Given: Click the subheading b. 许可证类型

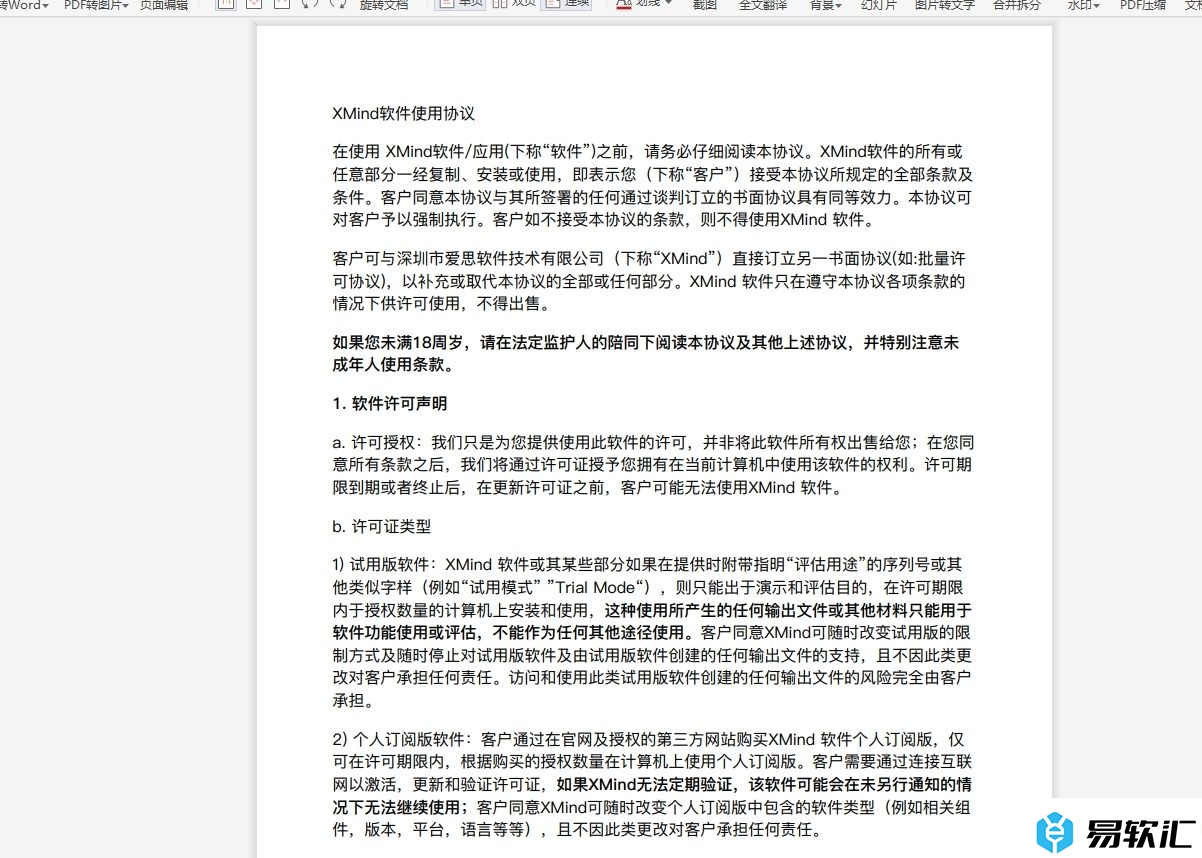Looking at the screenshot, I should (x=381, y=526).
